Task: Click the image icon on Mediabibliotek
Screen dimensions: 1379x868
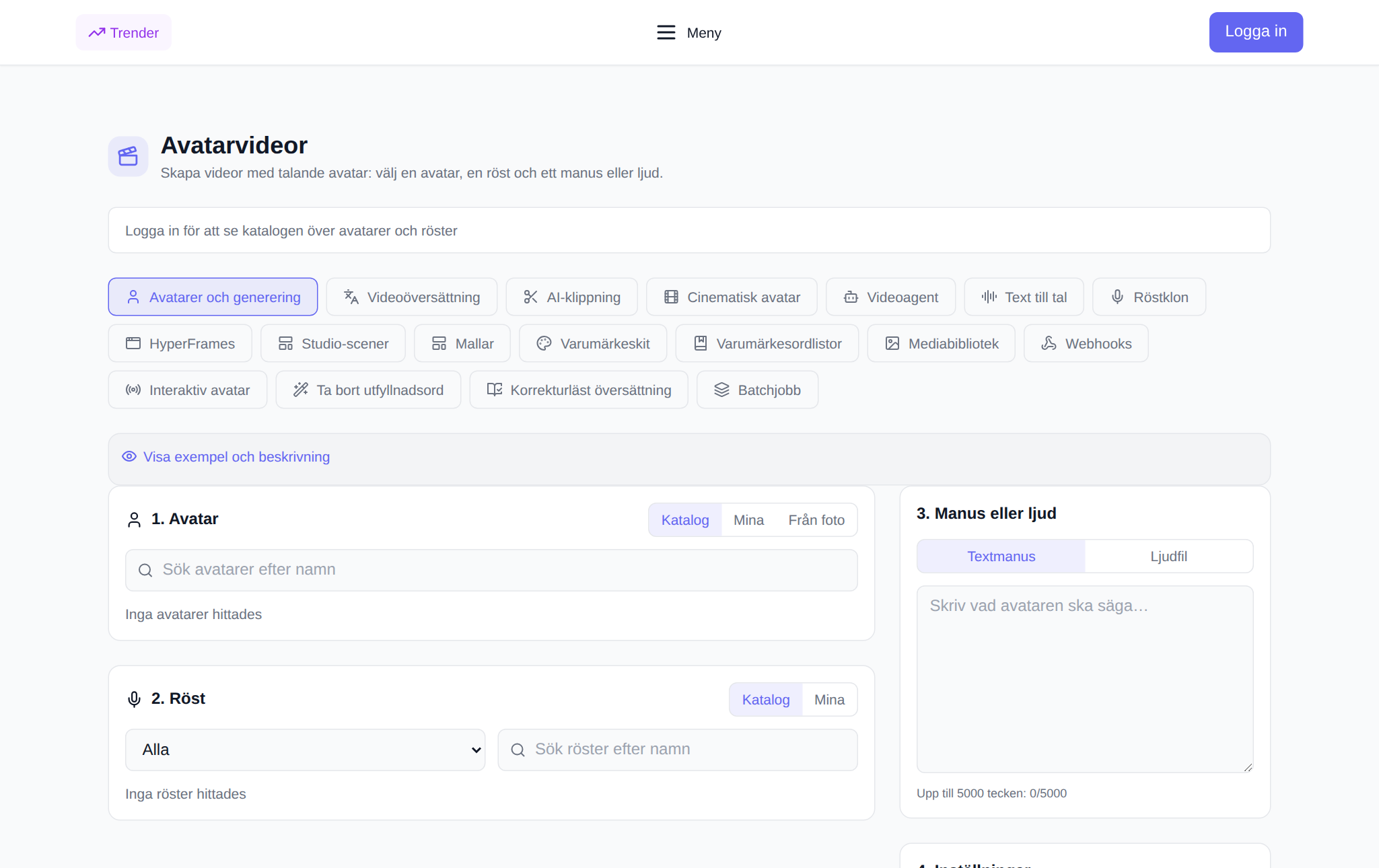Action: click(892, 343)
